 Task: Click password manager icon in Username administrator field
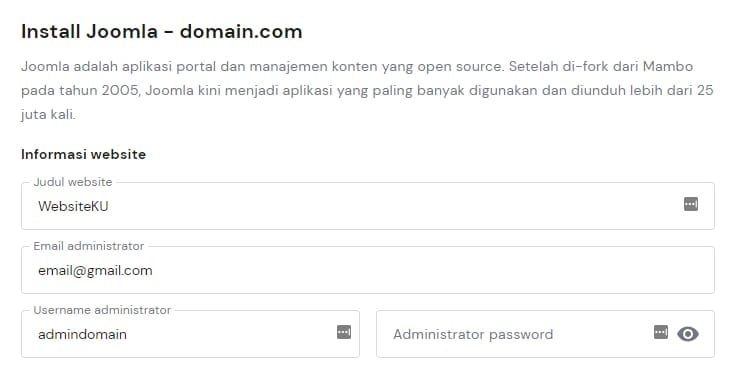pos(344,332)
